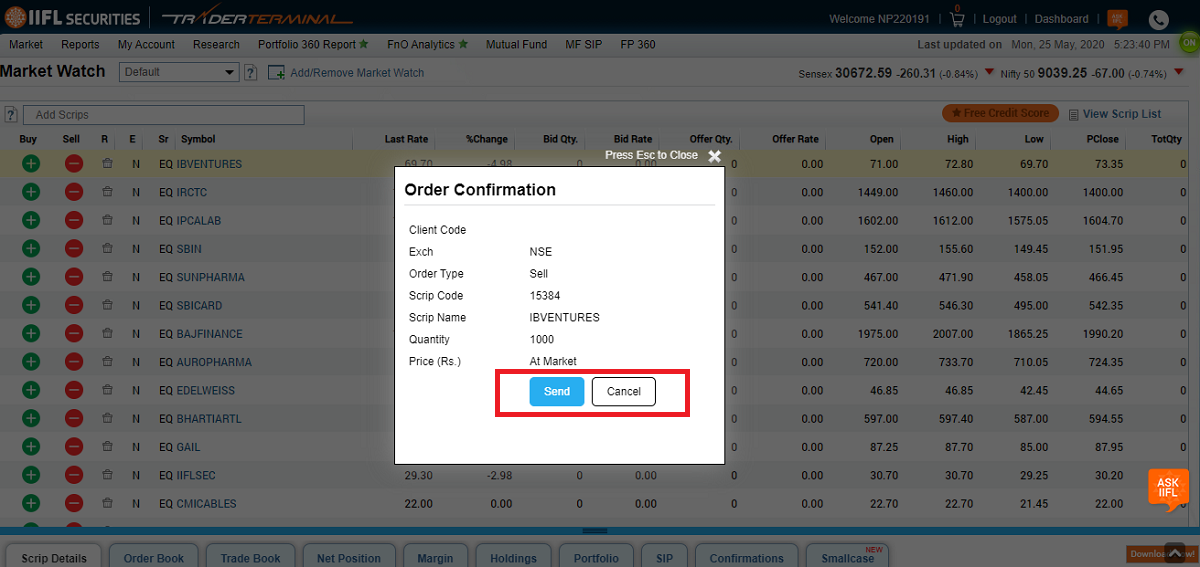
Task: Open the Market menu
Action: (x=26, y=44)
